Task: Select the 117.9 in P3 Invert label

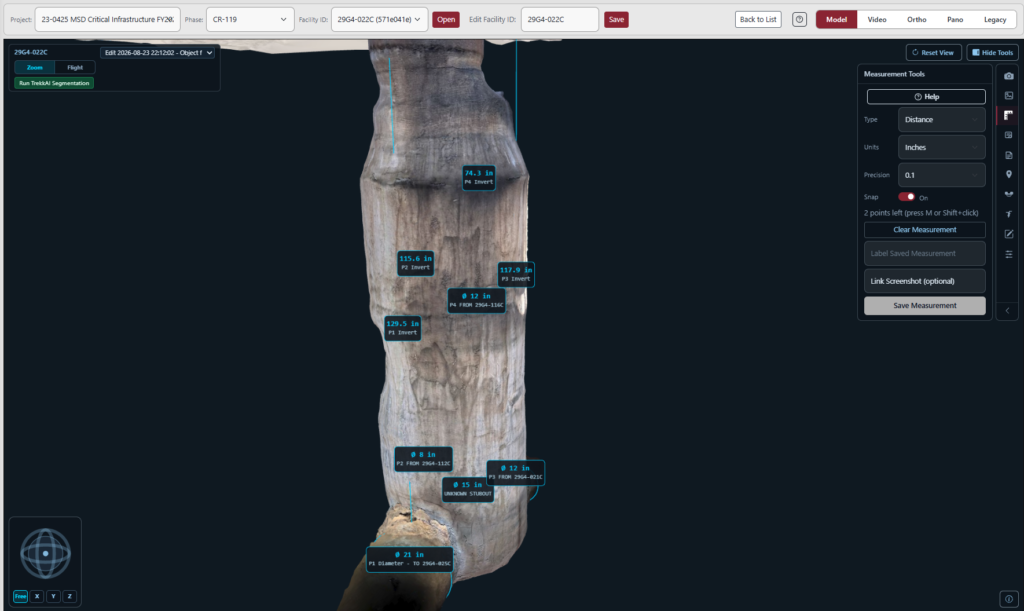Action: (516, 274)
